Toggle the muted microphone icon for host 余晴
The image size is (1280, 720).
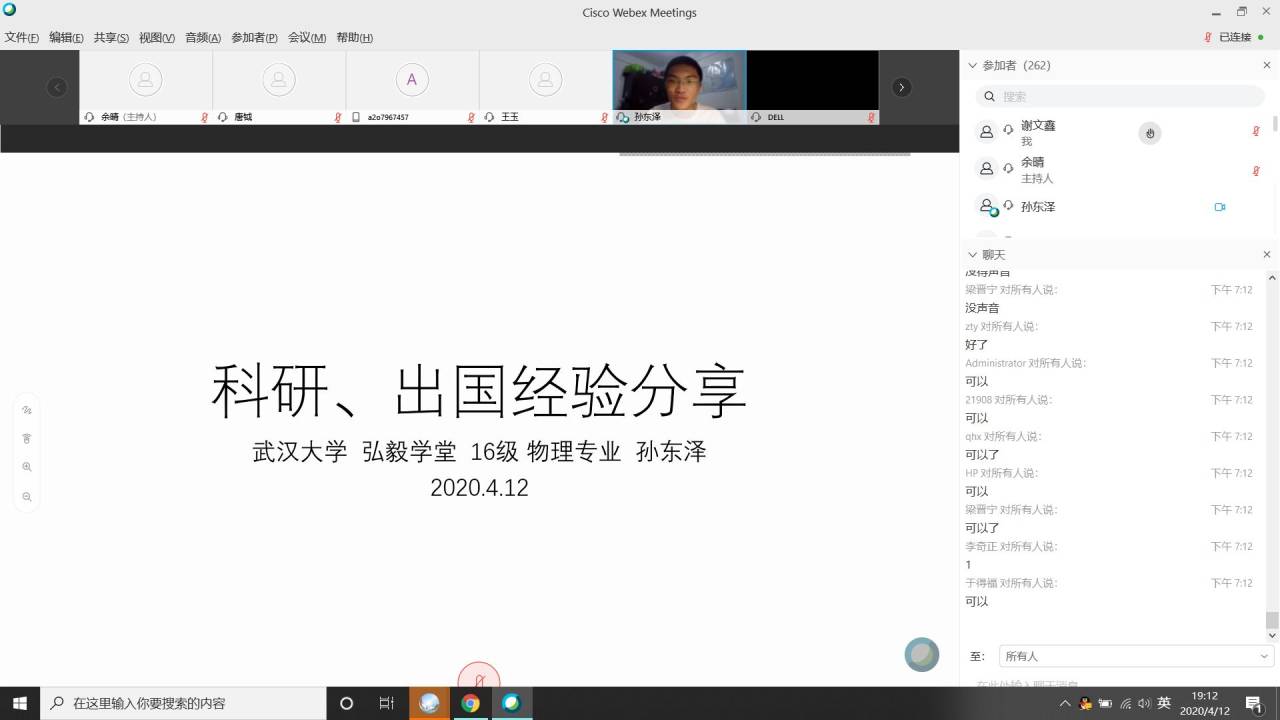click(1256, 171)
